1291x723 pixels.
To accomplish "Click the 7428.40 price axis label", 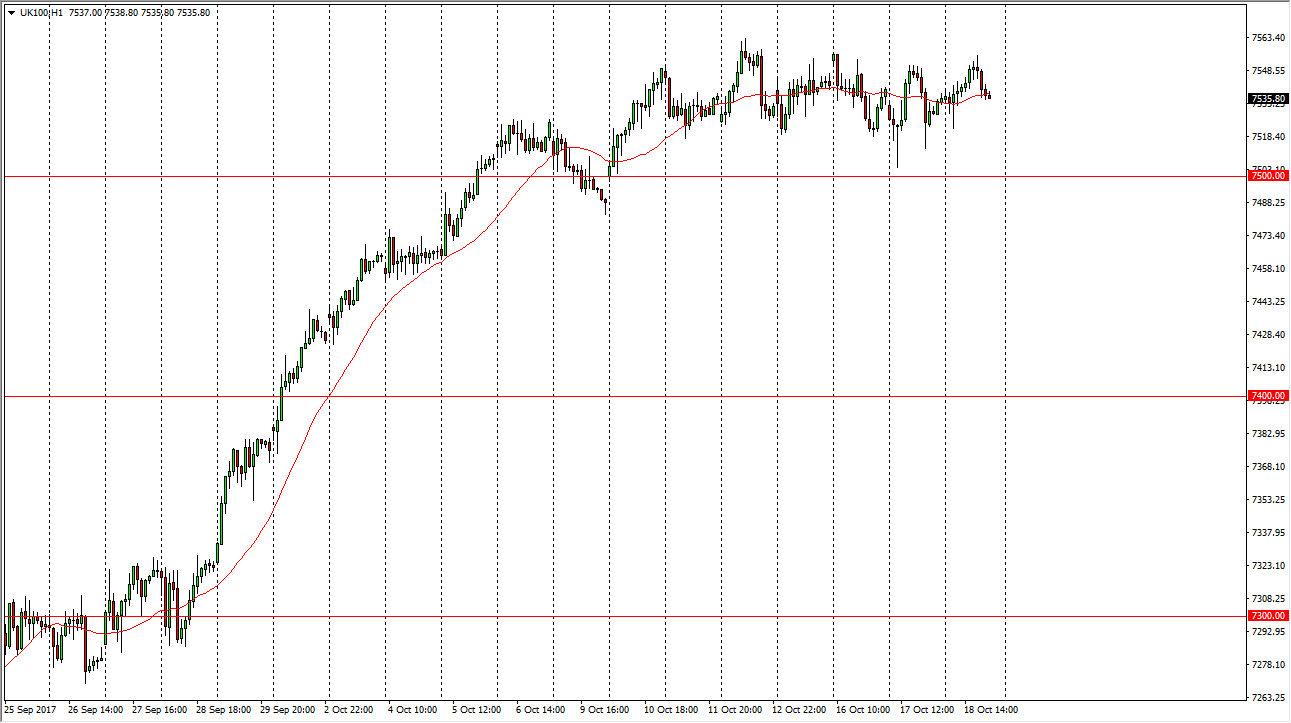I will click(1267, 335).
